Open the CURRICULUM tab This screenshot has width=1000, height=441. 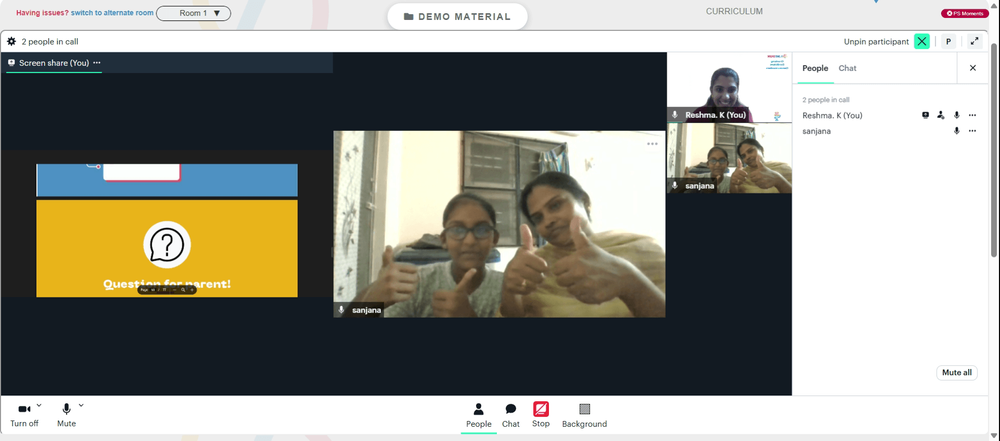734,11
